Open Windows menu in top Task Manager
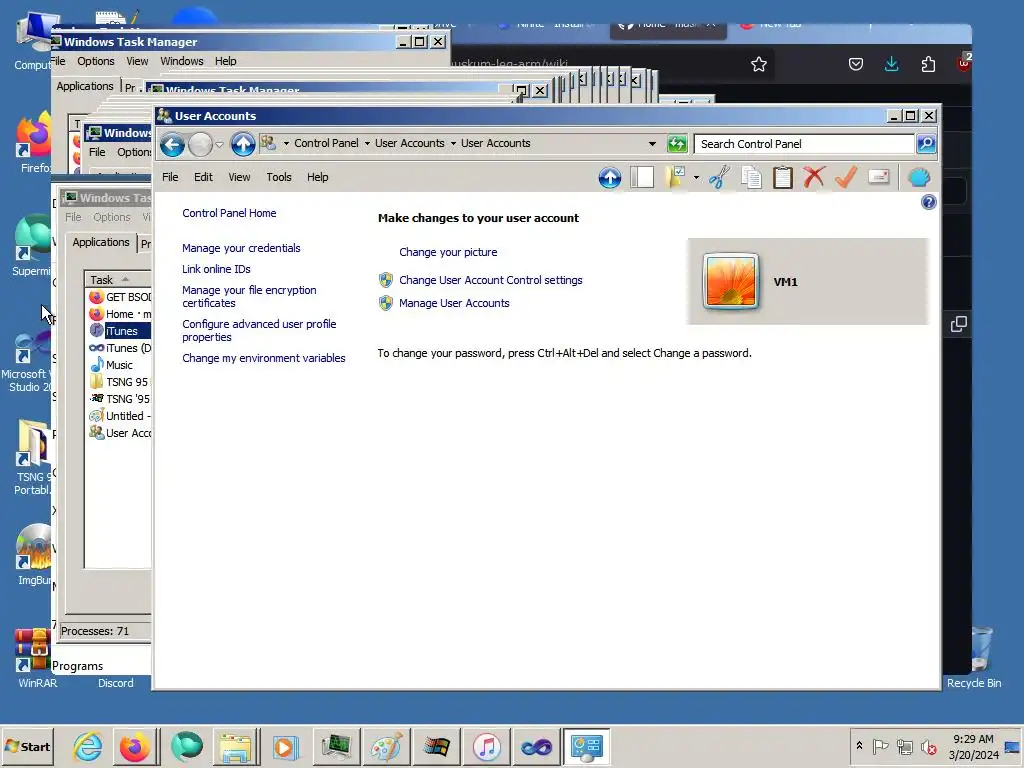The image size is (1024, 768). tap(182, 61)
